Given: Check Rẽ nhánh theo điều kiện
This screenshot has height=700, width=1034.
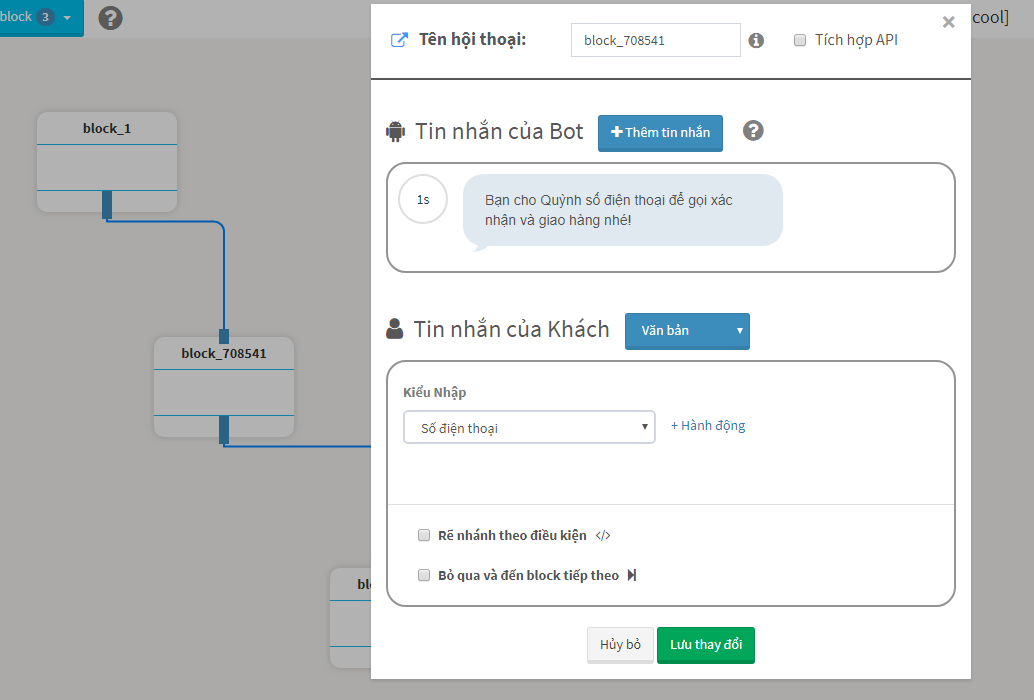Looking at the screenshot, I should pyautogui.click(x=424, y=535).
